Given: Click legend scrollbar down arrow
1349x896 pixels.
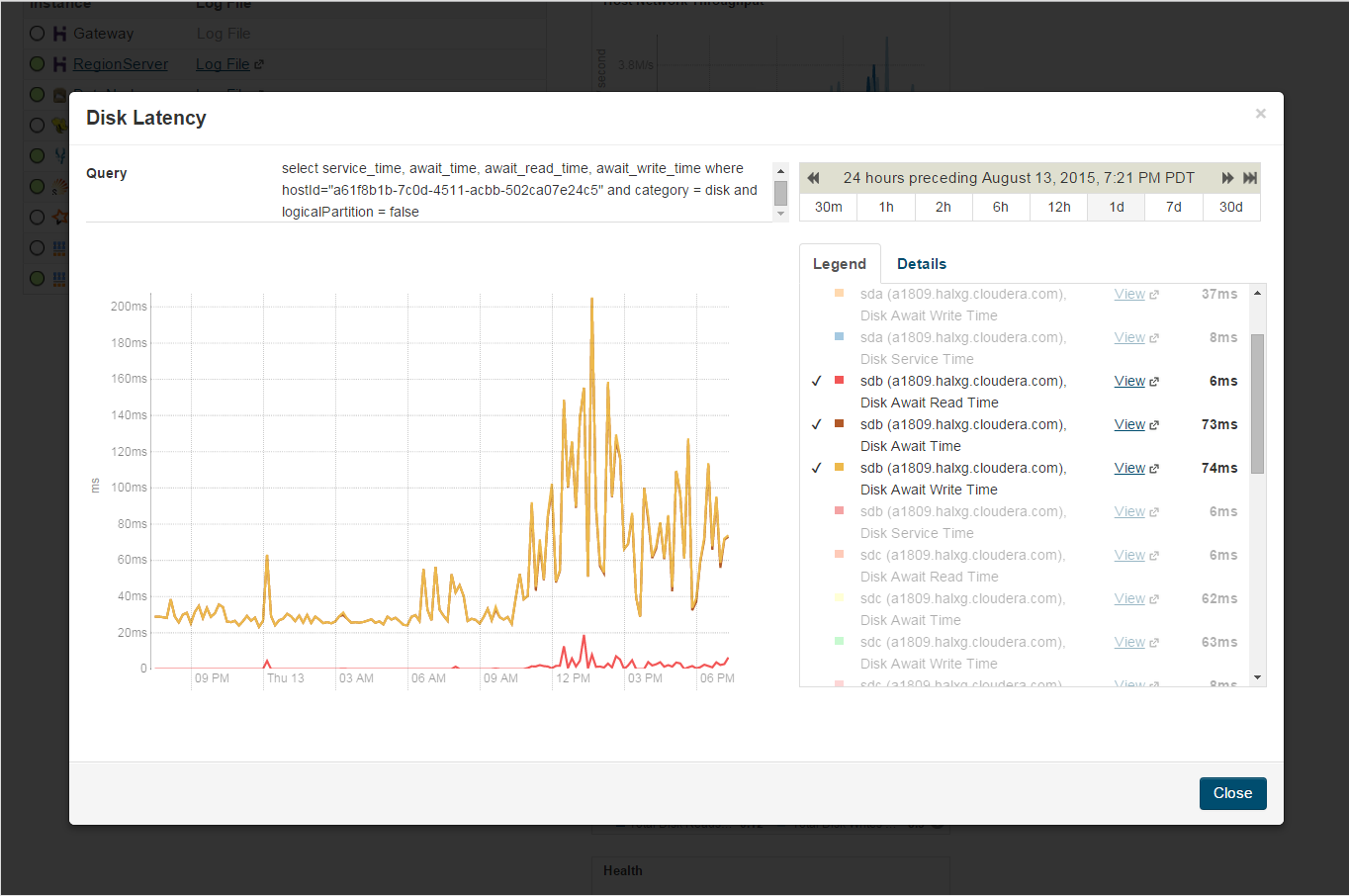Looking at the screenshot, I should click(x=1258, y=678).
